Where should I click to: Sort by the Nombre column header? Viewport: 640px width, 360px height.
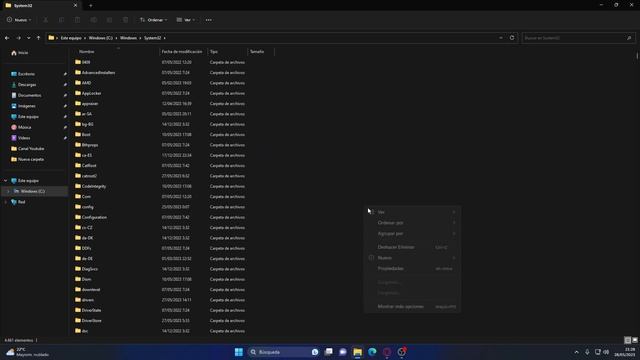pyautogui.click(x=87, y=52)
